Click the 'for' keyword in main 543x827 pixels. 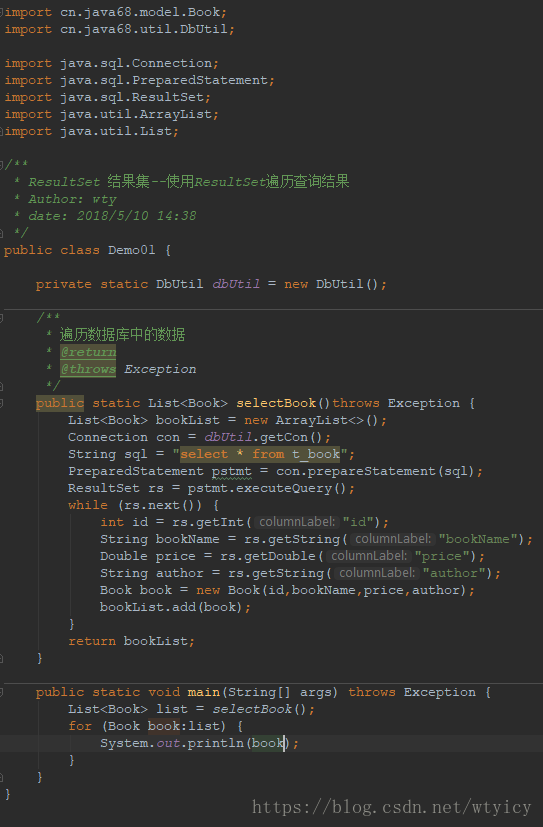[x=80, y=726]
